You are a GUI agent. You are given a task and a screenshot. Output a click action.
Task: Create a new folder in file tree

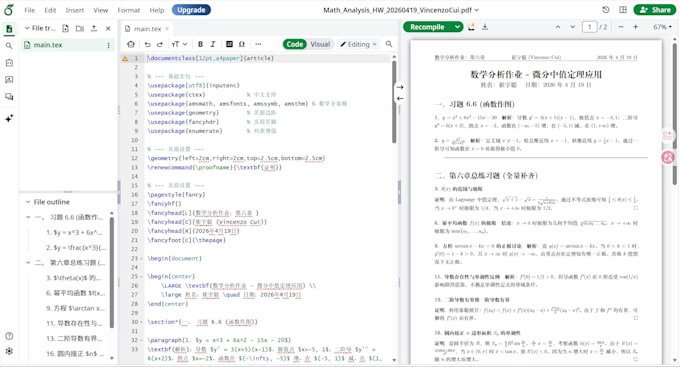pos(79,28)
